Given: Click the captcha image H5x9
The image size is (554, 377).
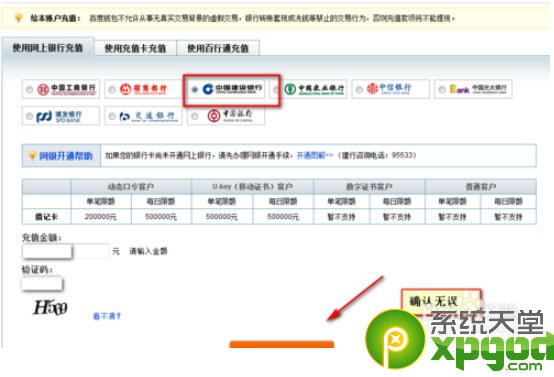Looking at the screenshot, I should click(x=50, y=307).
